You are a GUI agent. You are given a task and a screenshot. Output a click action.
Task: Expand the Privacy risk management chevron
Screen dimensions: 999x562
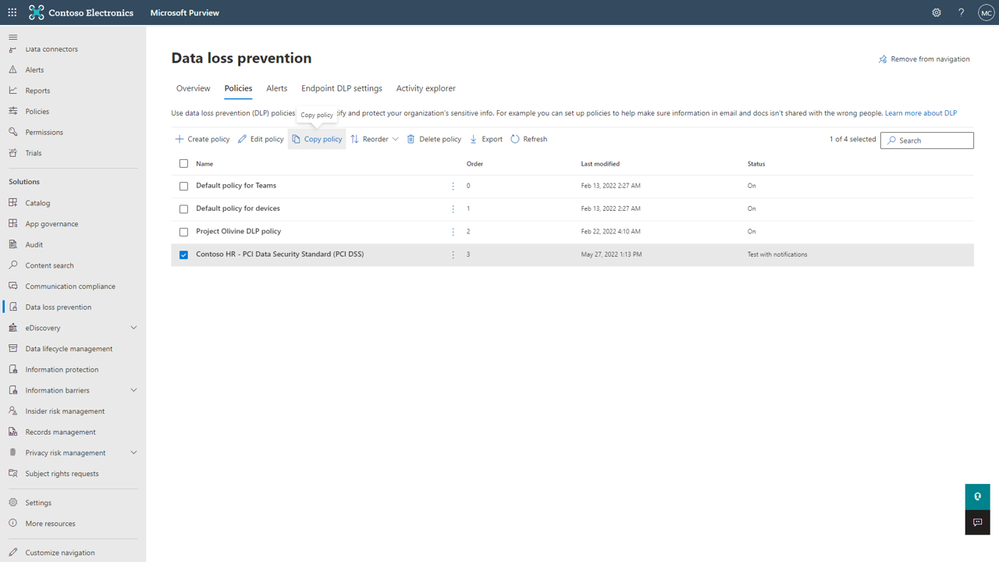pyautogui.click(x=134, y=452)
